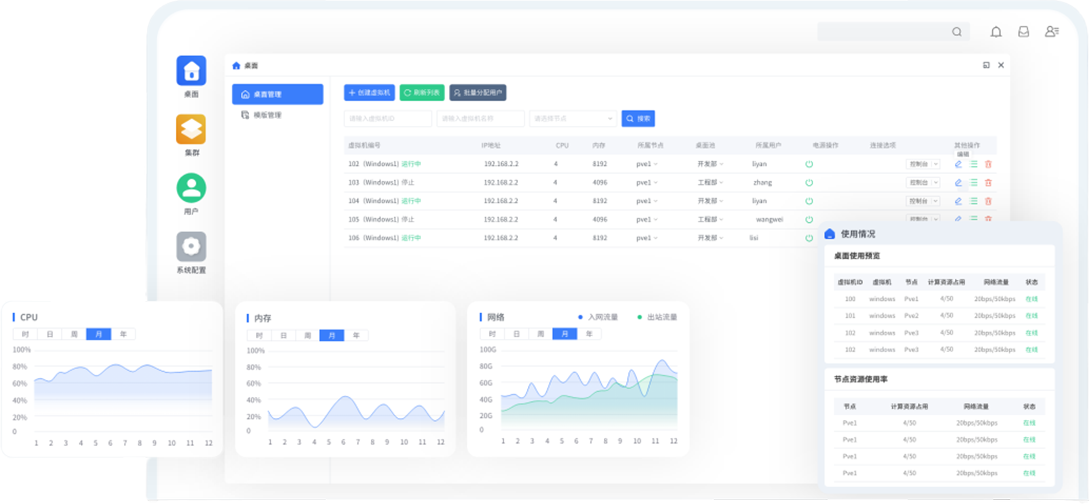Open 系统配置 gear icon in sidebar

click(x=191, y=247)
